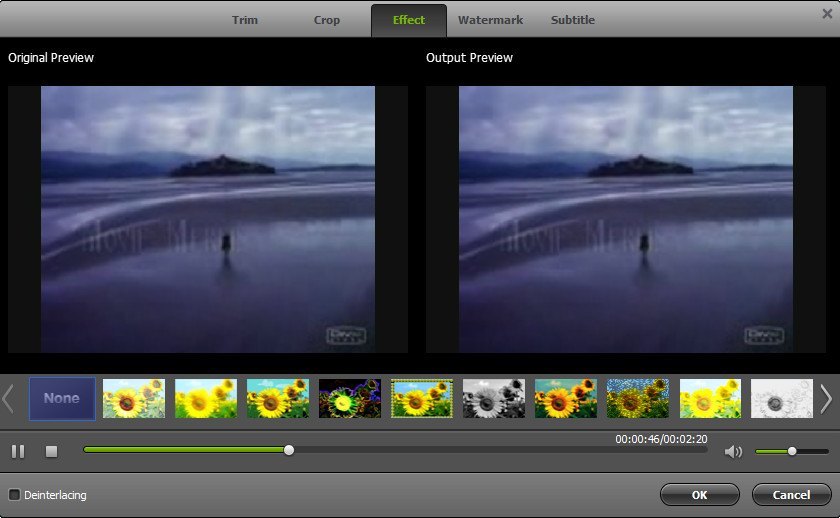
Task: Confirm changes with the OK button
Action: point(700,495)
